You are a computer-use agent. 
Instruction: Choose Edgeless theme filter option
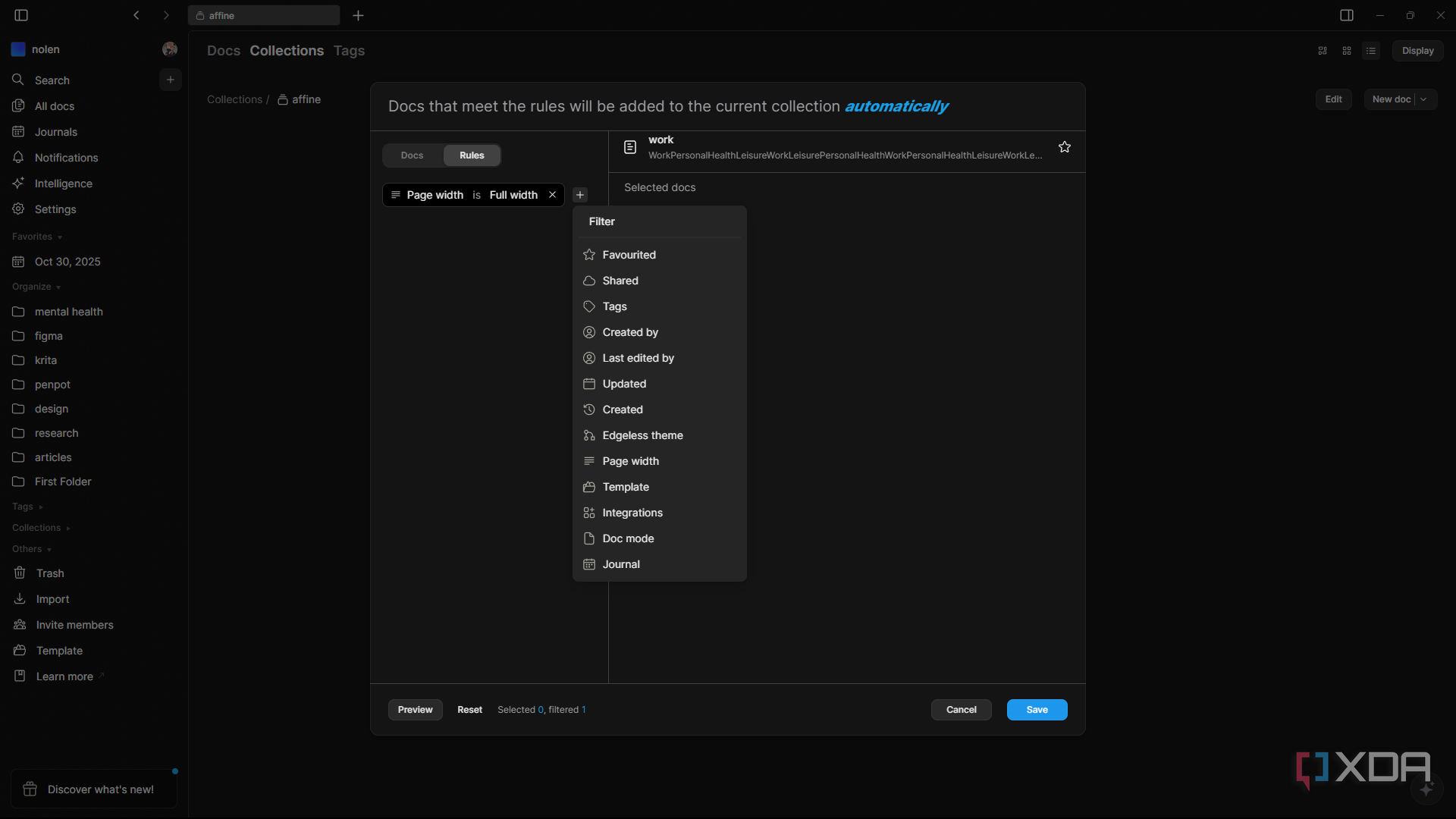pyautogui.click(x=660, y=435)
